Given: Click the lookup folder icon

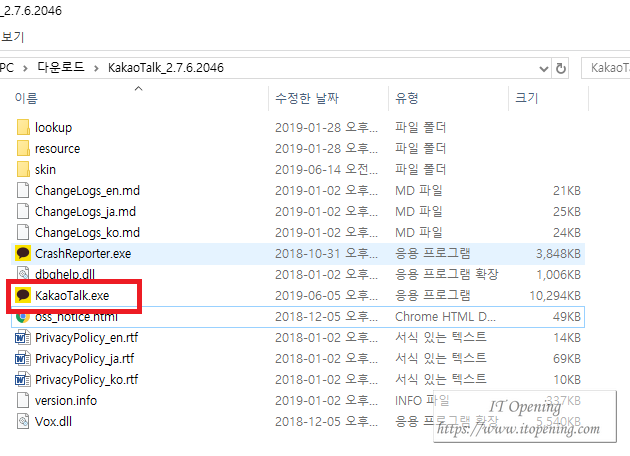Looking at the screenshot, I should [x=23, y=127].
